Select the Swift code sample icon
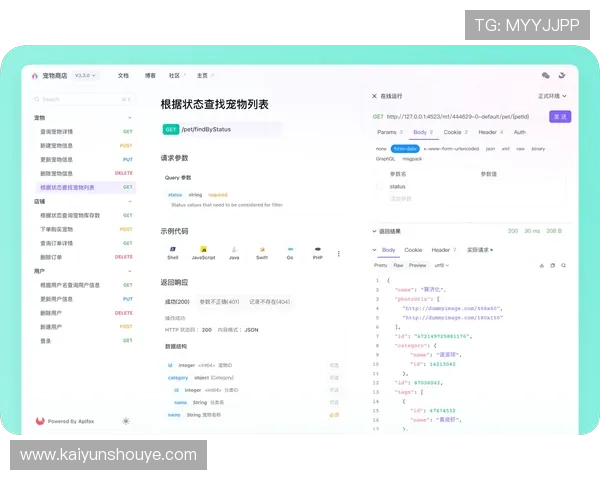The image size is (600, 480). click(262, 249)
